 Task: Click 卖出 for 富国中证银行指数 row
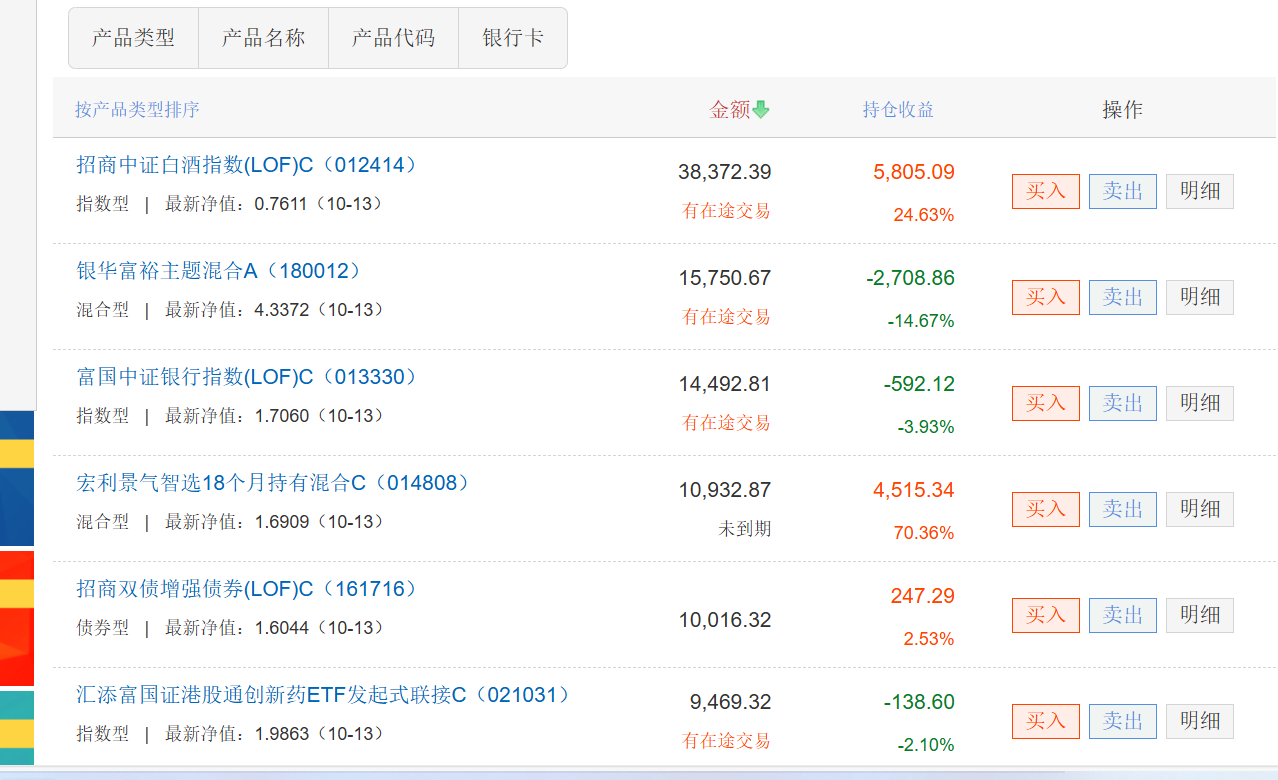(1123, 403)
